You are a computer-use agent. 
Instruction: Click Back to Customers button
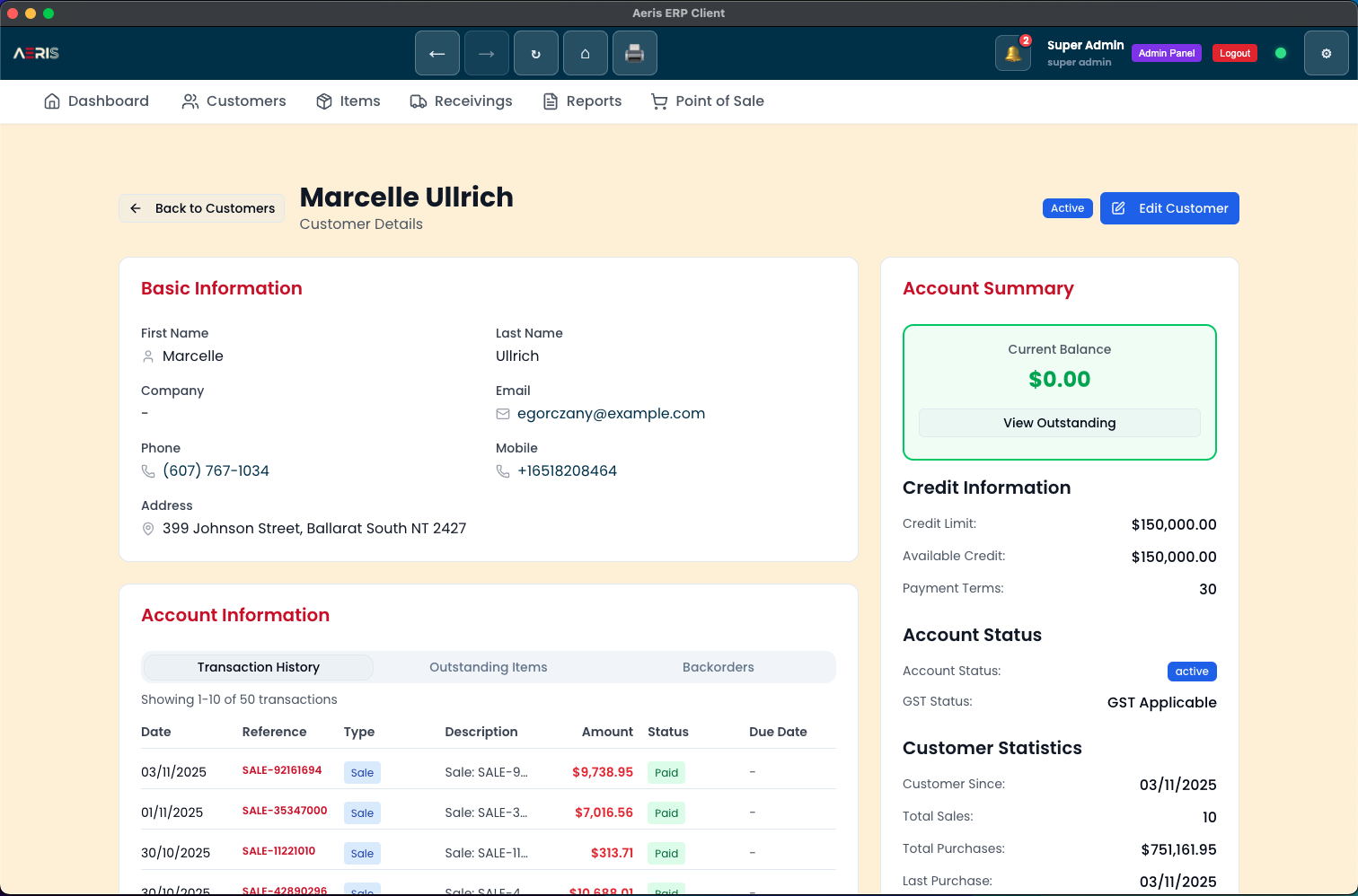(x=202, y=208)
